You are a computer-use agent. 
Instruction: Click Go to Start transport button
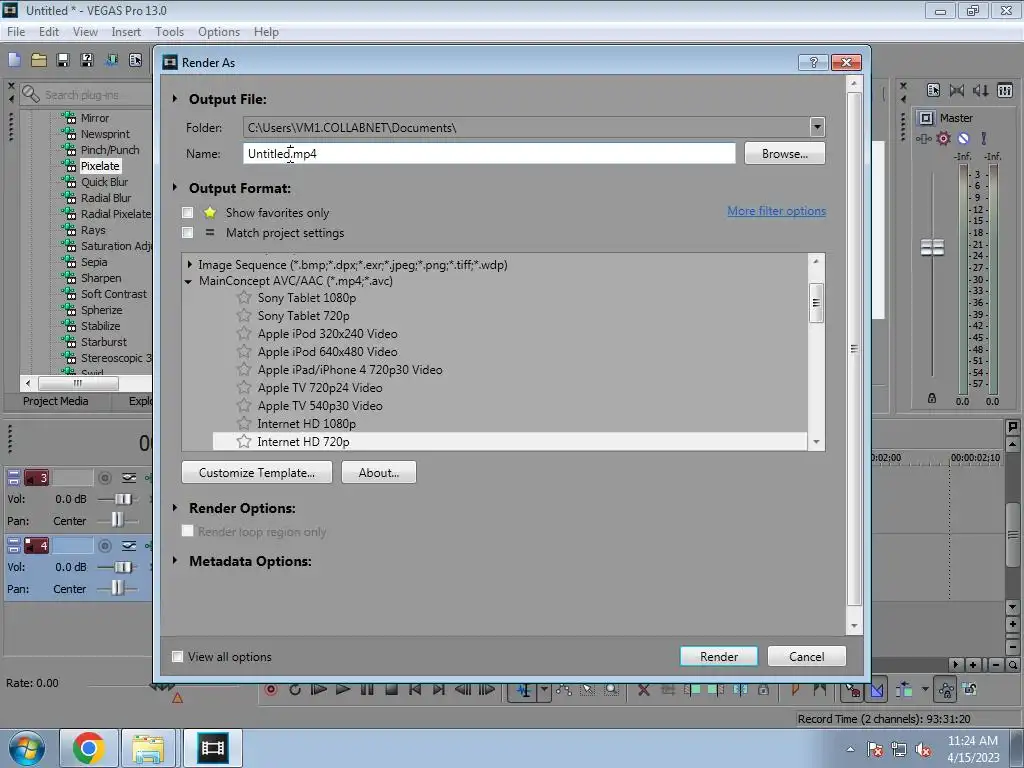point(415,690)
